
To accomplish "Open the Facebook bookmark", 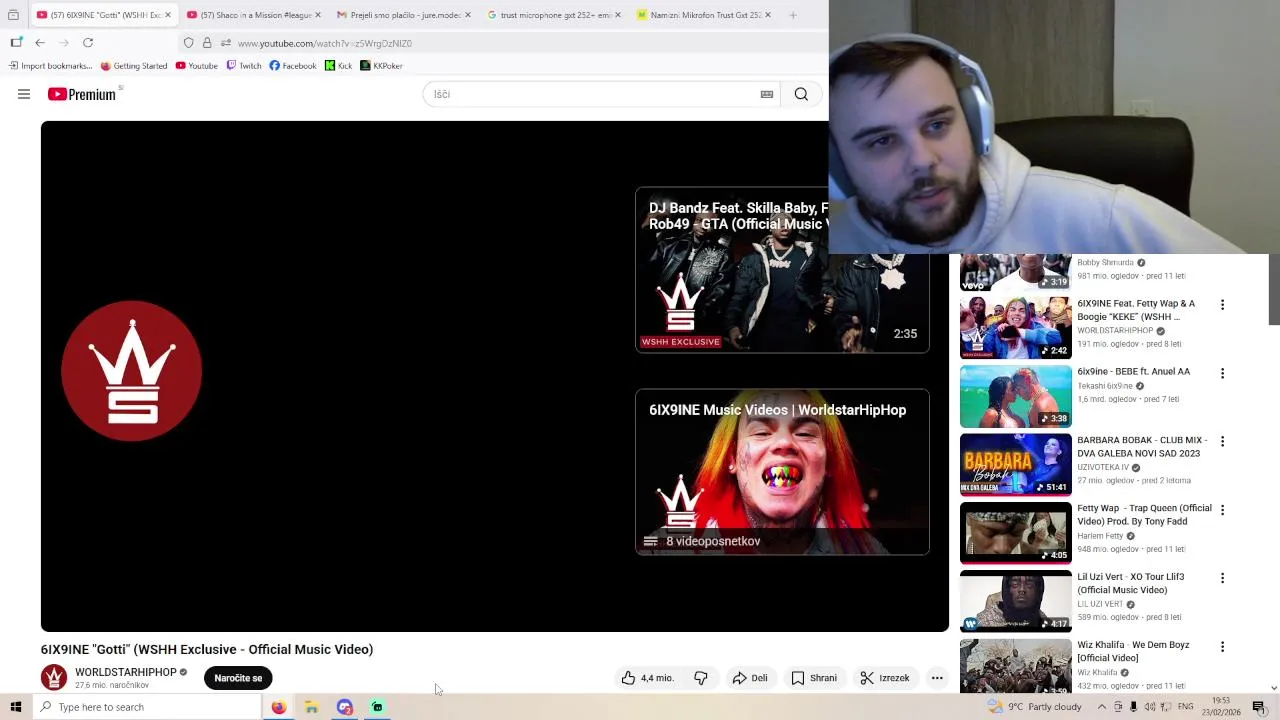I will coord(293,66).
